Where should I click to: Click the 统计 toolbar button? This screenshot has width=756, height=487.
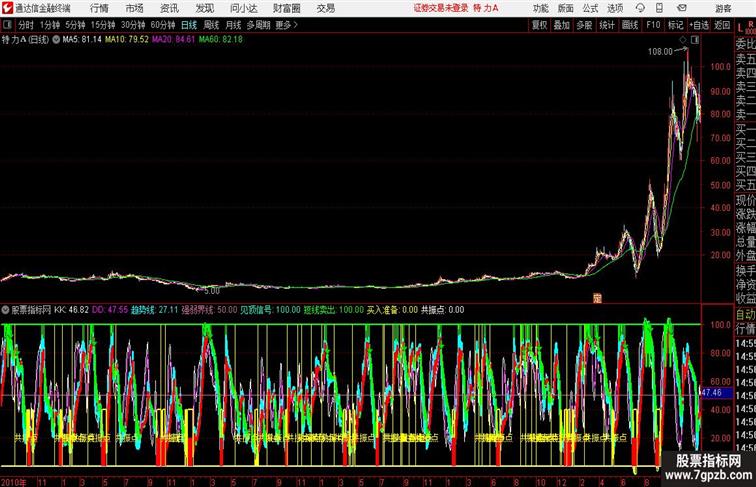(607, 25)
